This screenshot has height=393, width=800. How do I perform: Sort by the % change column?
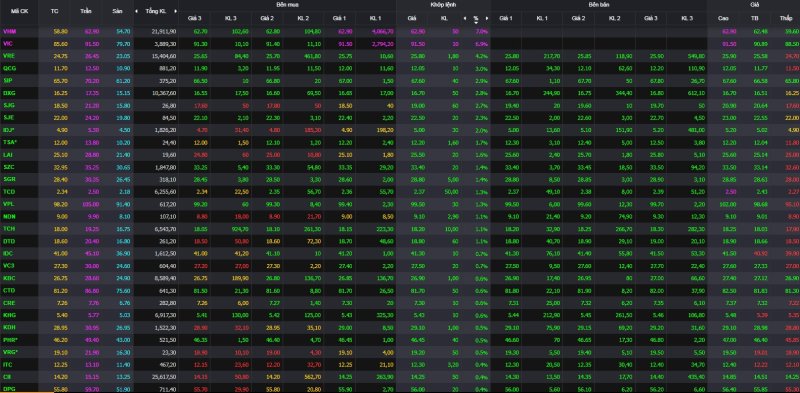[476, 18]
